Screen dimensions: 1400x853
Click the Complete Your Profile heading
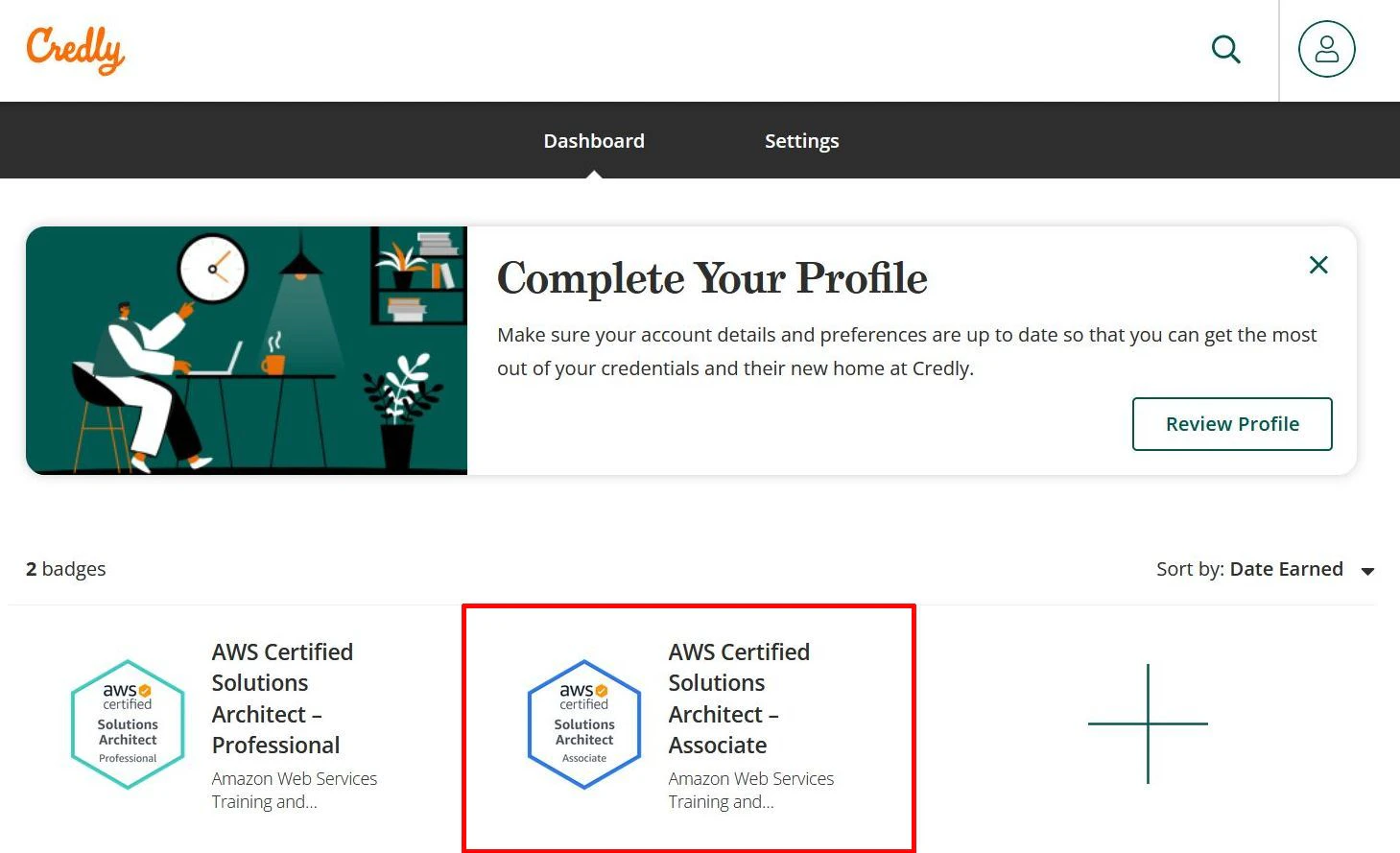click(x=712, y=278)
